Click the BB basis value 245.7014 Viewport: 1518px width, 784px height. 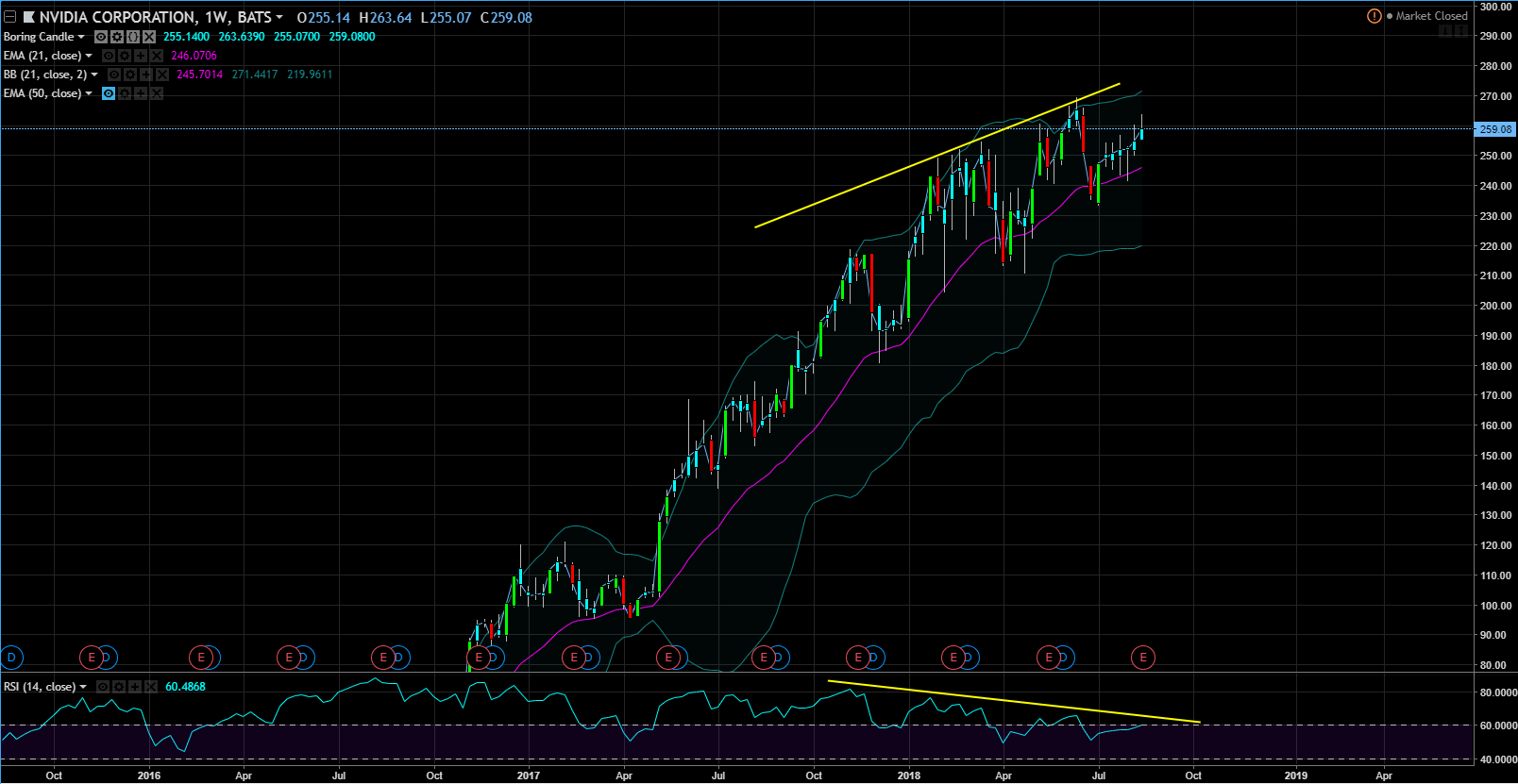[200, 75]
